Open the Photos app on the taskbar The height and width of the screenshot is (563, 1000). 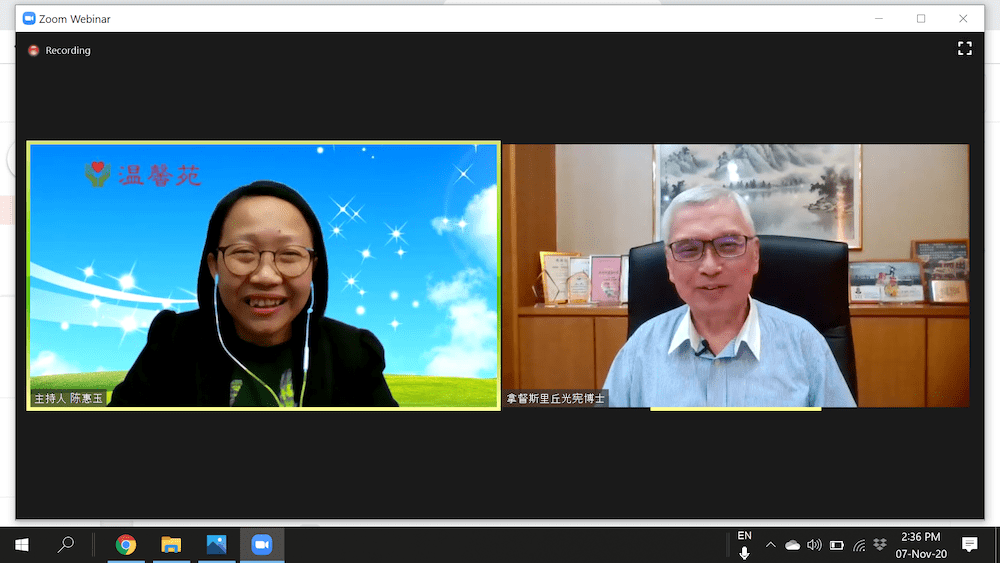tap(216, 545)
